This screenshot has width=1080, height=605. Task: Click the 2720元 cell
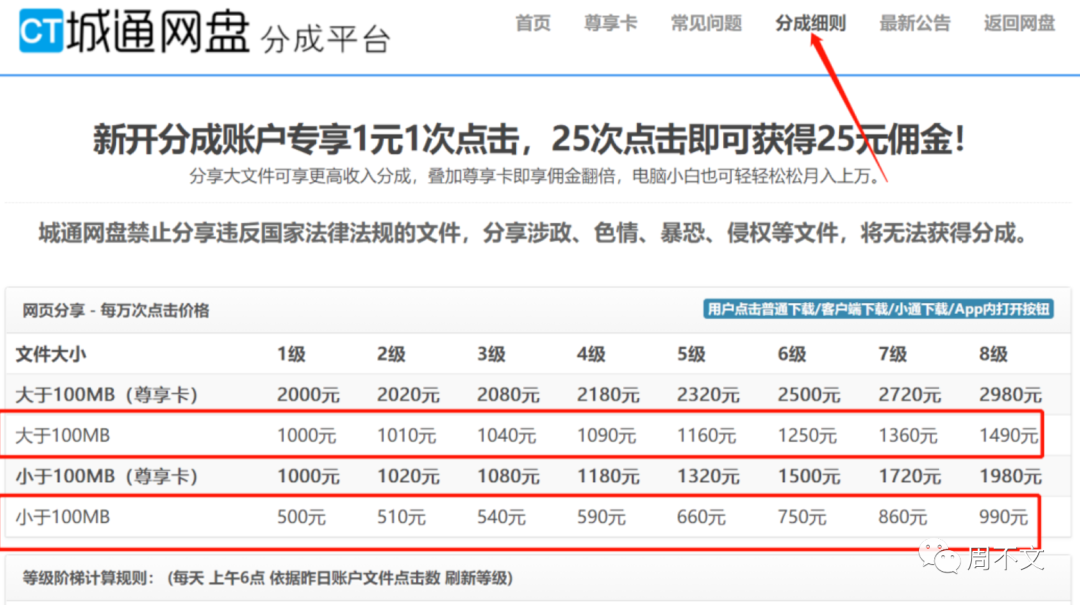point(909,395)
